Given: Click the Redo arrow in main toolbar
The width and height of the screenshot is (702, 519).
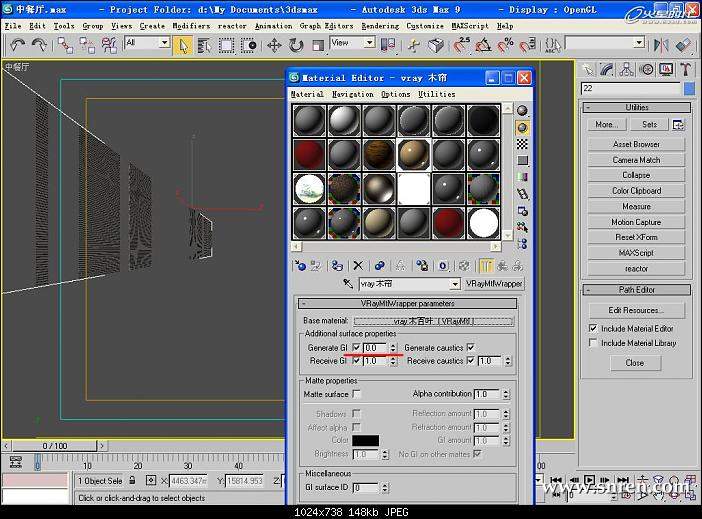Looking at the screenshot, I should pyautogui.click(x=39, y=45).
